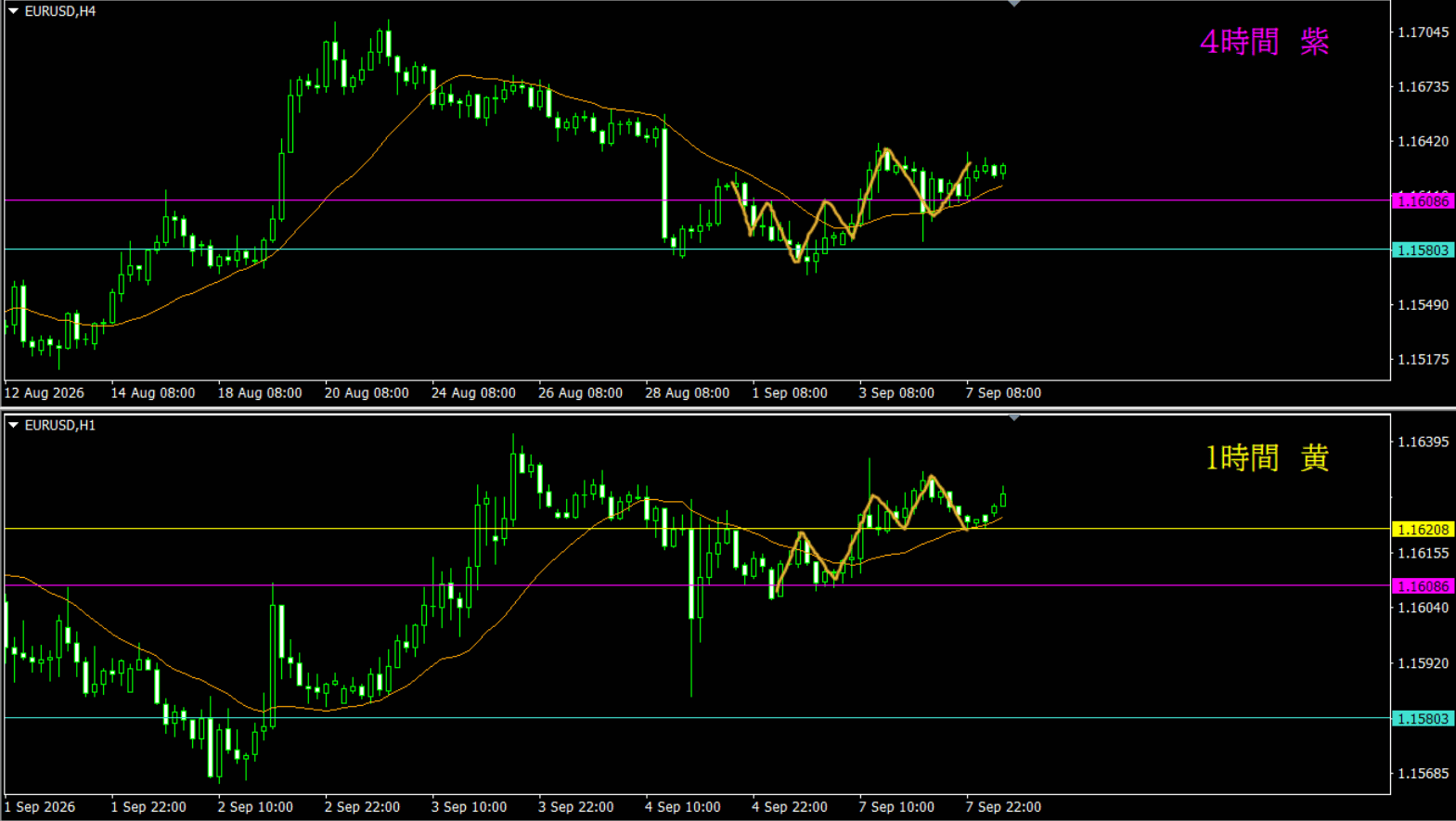Open the EURUSD,H4 chart dropdown arrow
Image resolution: width=1456 pixels, height=821 pixels.
pyautogui.click(x=14, y=11)
